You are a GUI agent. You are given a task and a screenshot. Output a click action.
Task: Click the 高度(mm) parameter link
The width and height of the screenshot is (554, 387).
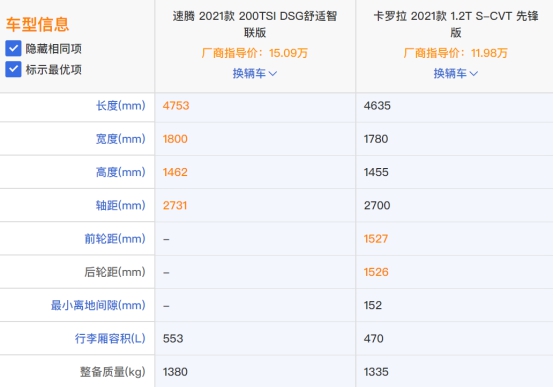(x=120, y=172)
